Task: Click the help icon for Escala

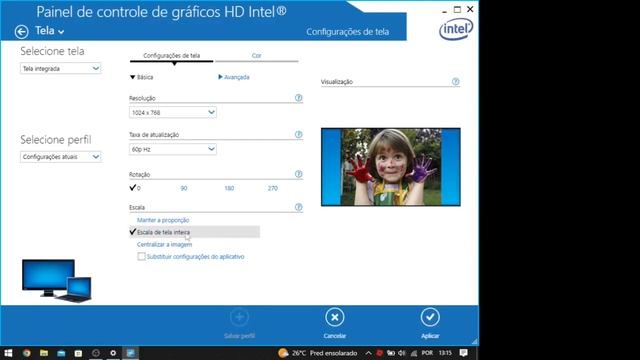Action: pyautogui.click(x=298, y=207)
